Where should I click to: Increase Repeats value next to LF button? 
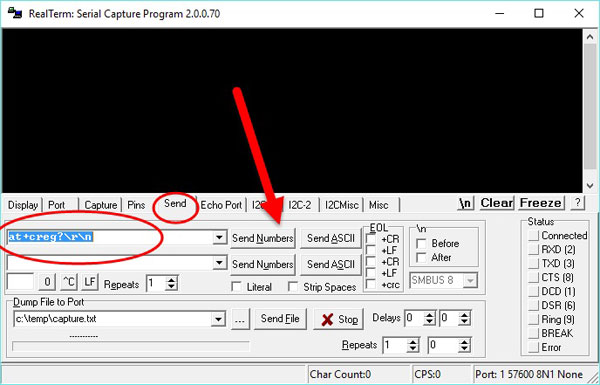[x=171, y=280]
